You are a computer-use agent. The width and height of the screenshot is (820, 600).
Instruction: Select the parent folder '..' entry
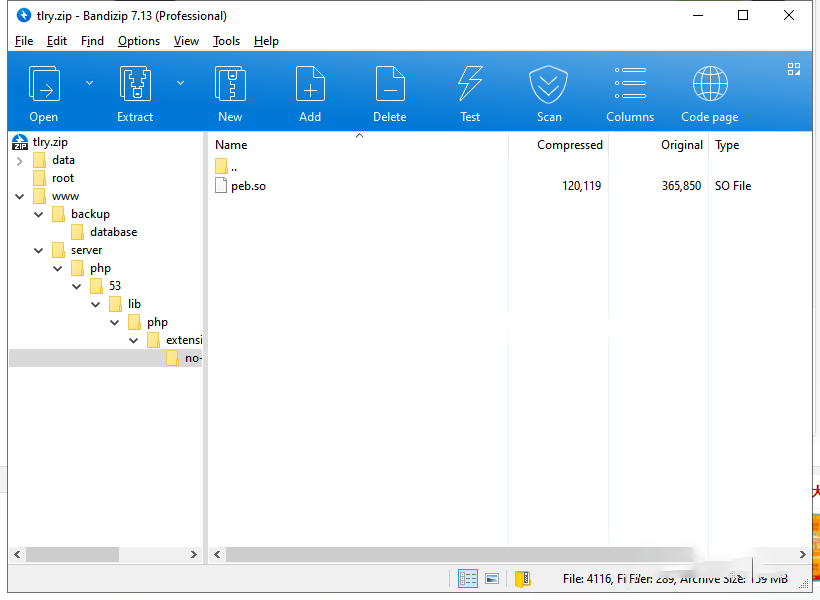pyautogui.click(x=226, y=167)
